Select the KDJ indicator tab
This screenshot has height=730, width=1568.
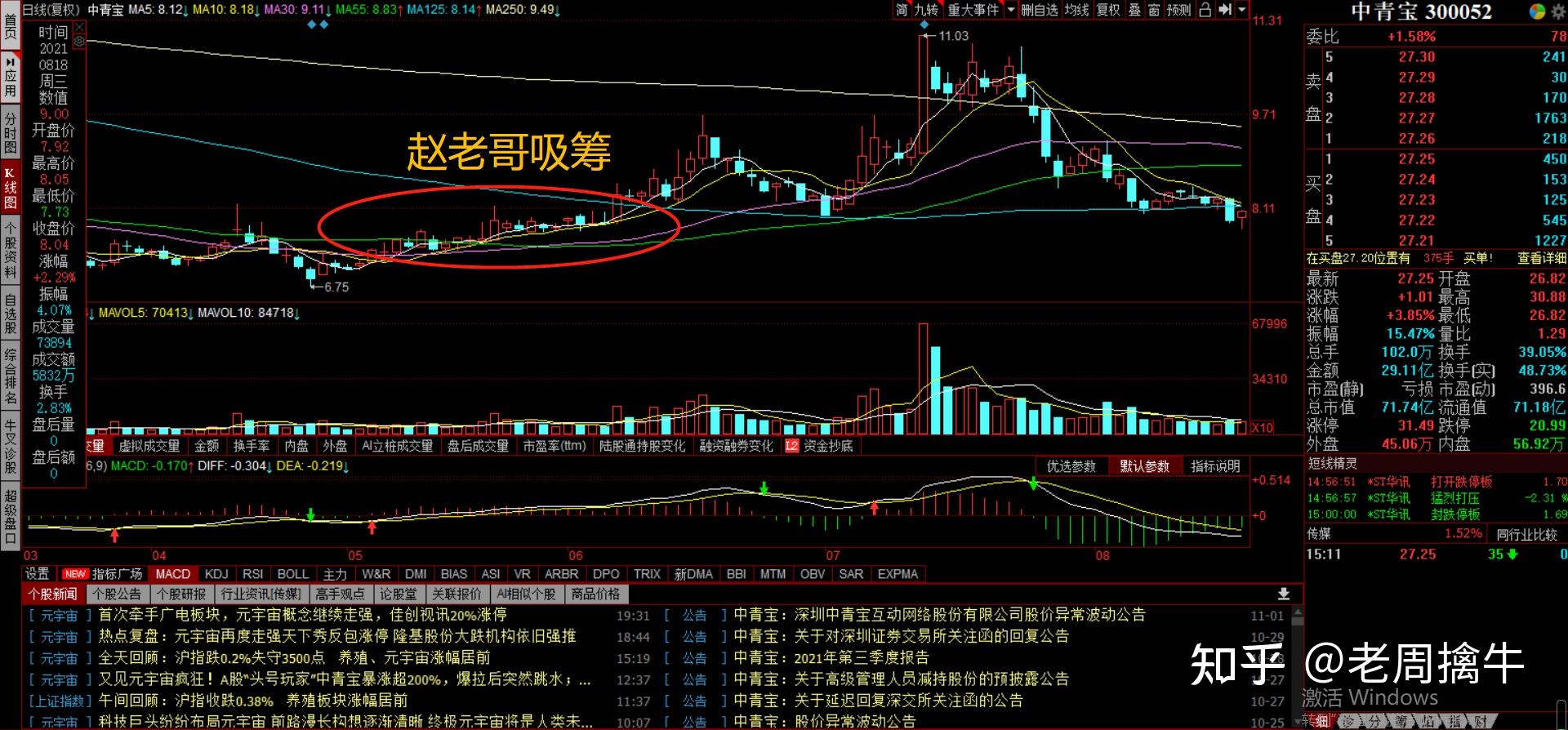216,574
